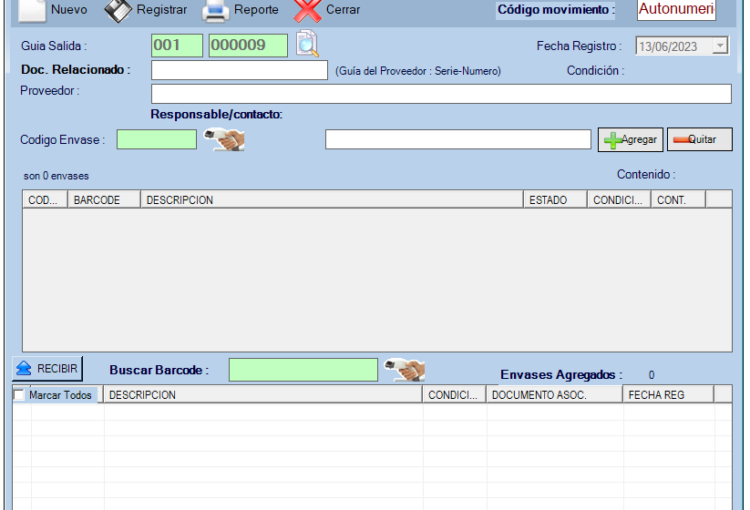Viewport: 750px width, 510px height.
Task: Click the Quitar button
Action: pos(699,140)
